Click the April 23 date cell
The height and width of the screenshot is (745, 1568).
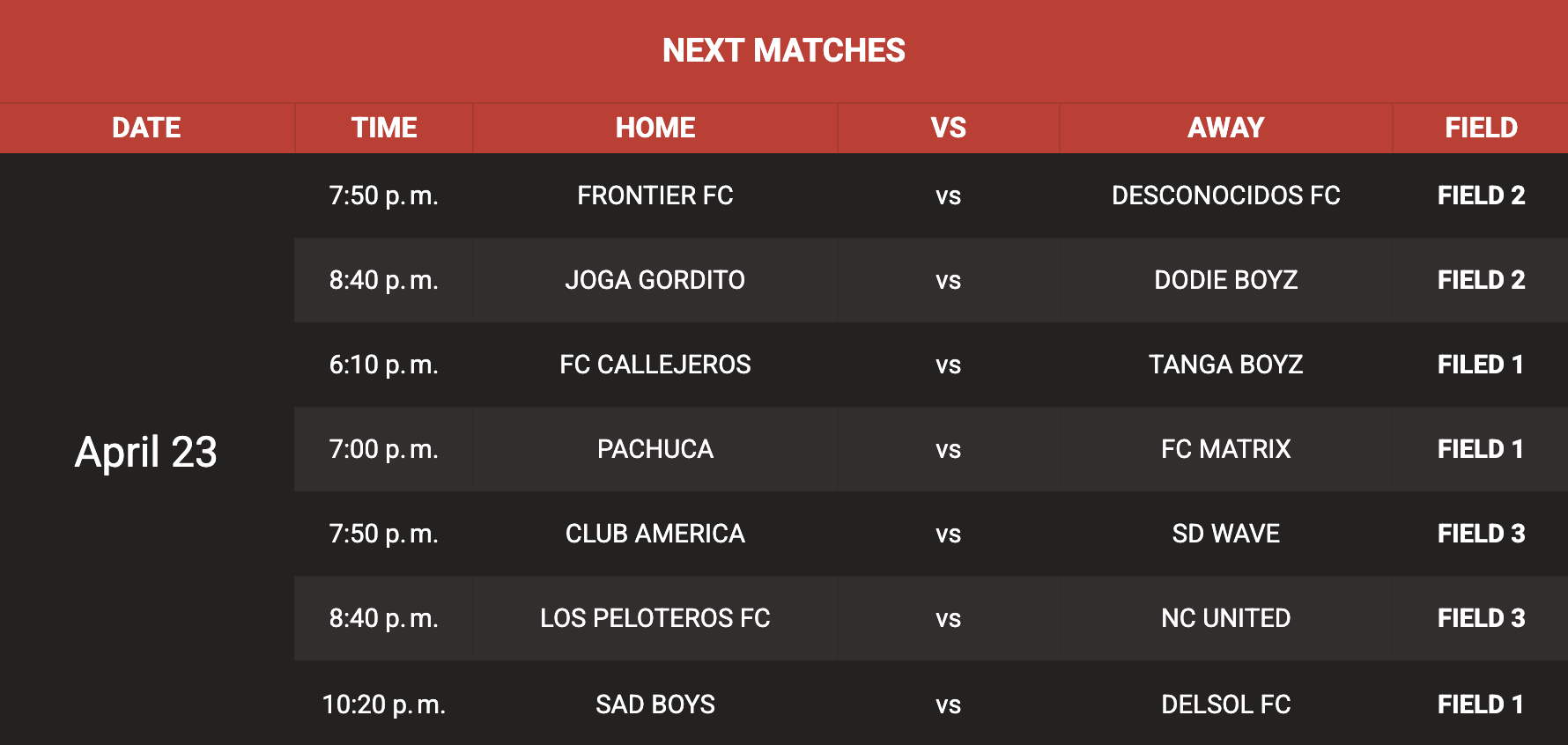[146, 453]
